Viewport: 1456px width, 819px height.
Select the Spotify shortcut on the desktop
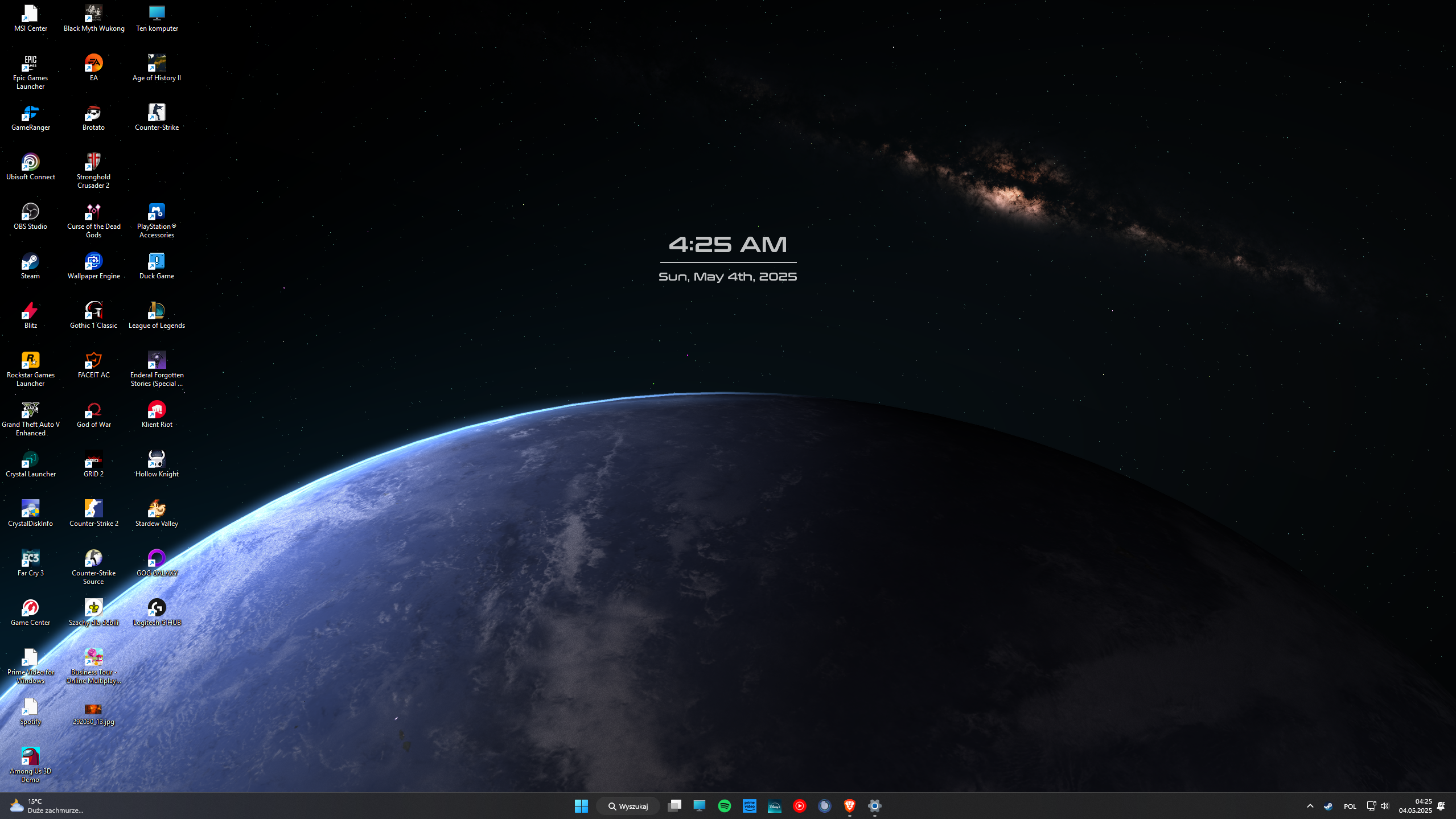31,711
